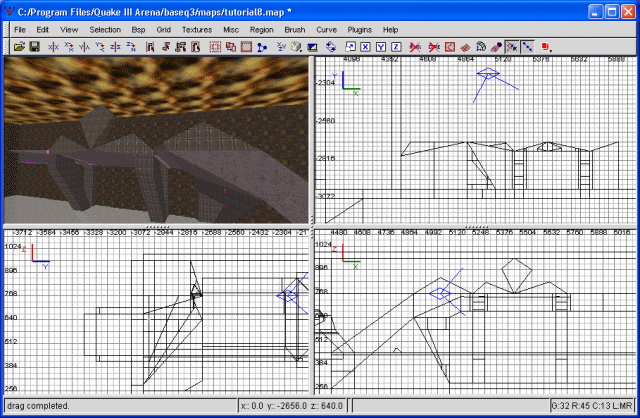Open the Selection menu
Image resolution: width=640 pixels, height=418 pixels.
105,30
